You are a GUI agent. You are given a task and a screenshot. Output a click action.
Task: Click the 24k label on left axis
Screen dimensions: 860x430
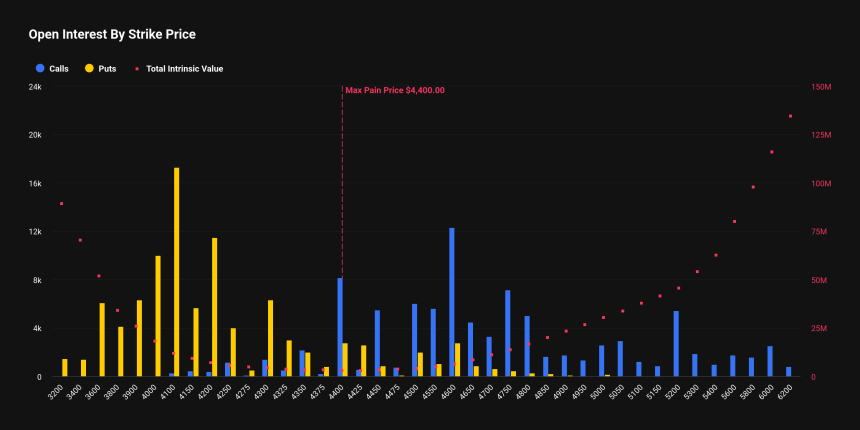pos(35,87)
